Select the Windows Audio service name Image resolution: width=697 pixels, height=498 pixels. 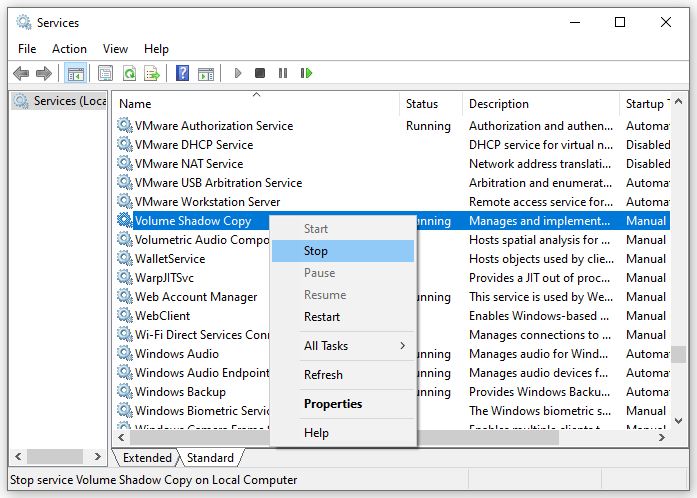tap(177, 354)
